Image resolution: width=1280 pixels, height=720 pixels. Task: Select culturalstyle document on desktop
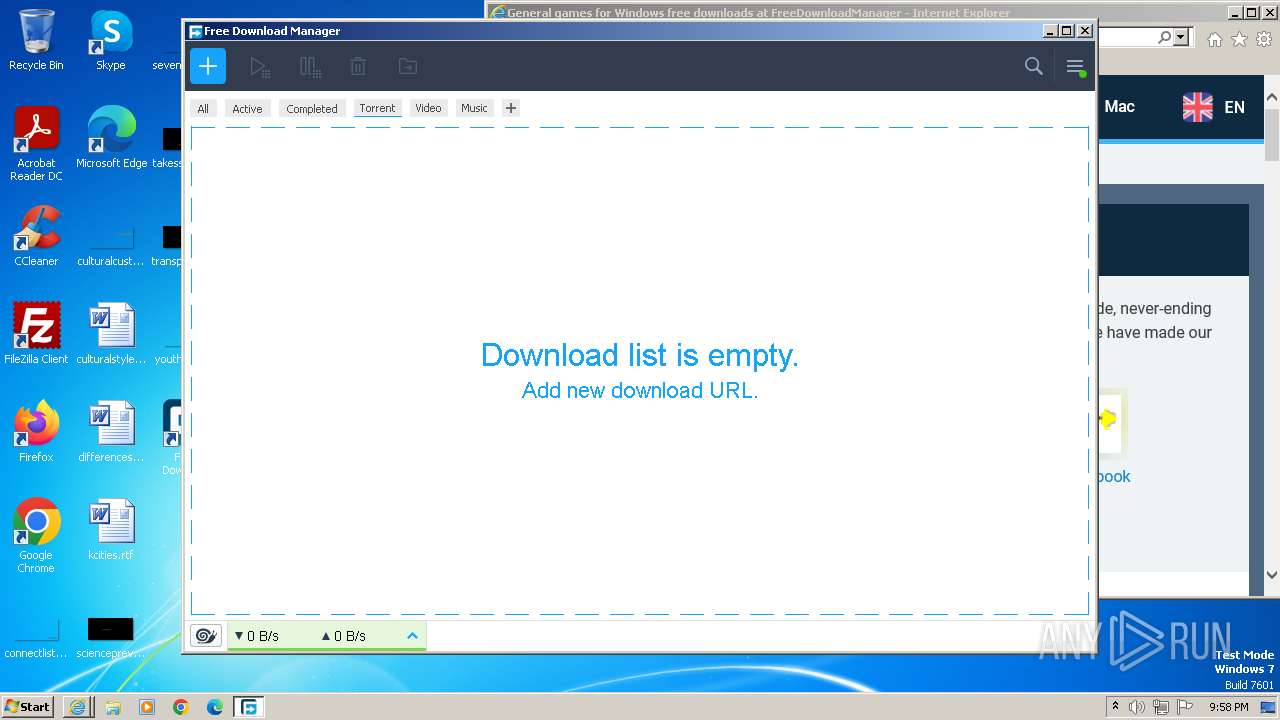pyautogui.click(x=111, y=334)
